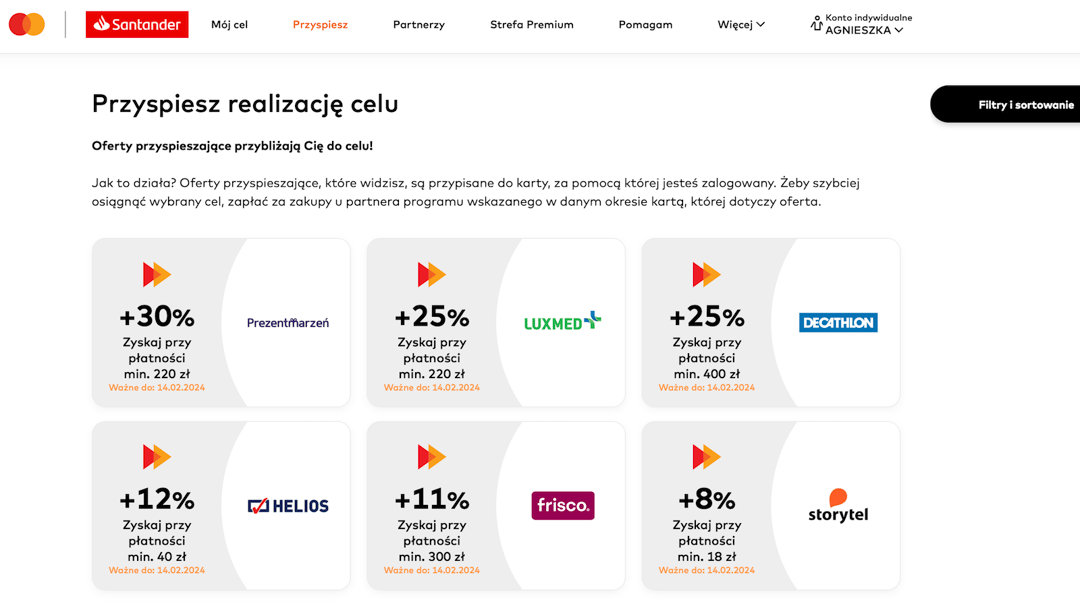The height and width of the screenshot is (602, 1080).
Task: Select the storytel logo with orange speech bubble
Action: 838,505
